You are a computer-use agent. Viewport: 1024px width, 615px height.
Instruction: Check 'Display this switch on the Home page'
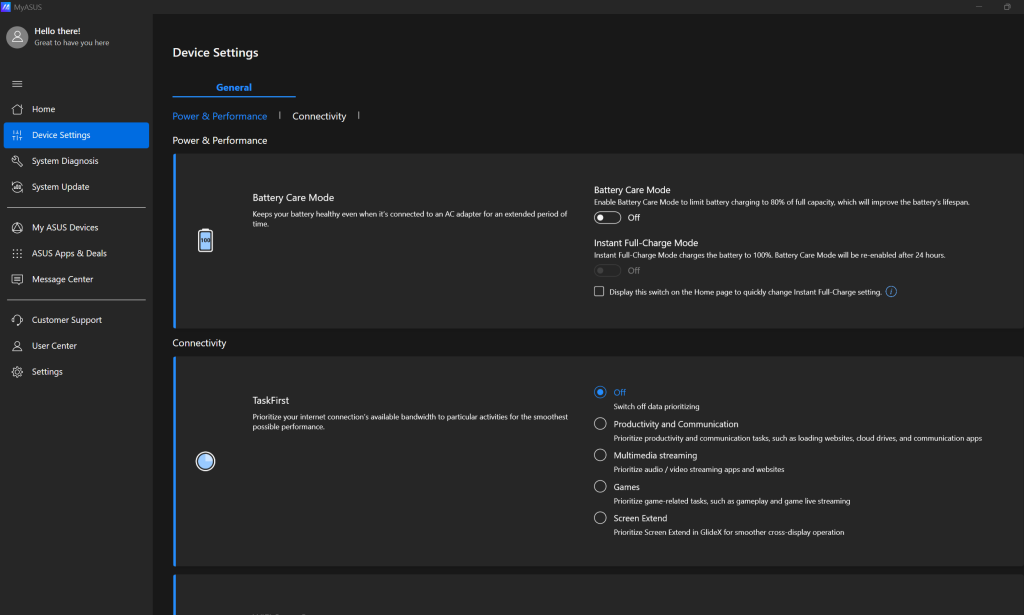click(599, 292)
